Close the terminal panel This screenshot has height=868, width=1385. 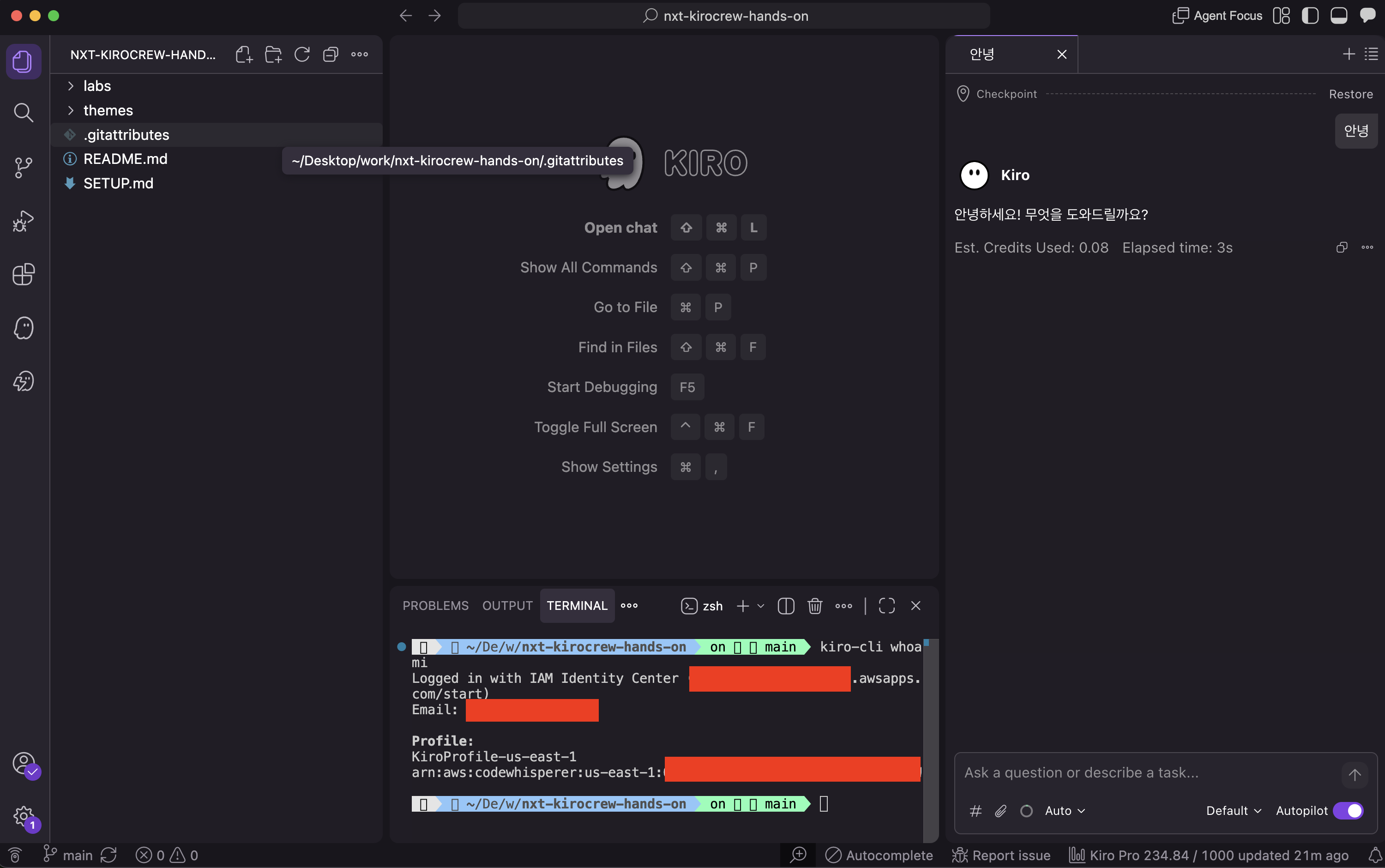[x=915, y=606]
